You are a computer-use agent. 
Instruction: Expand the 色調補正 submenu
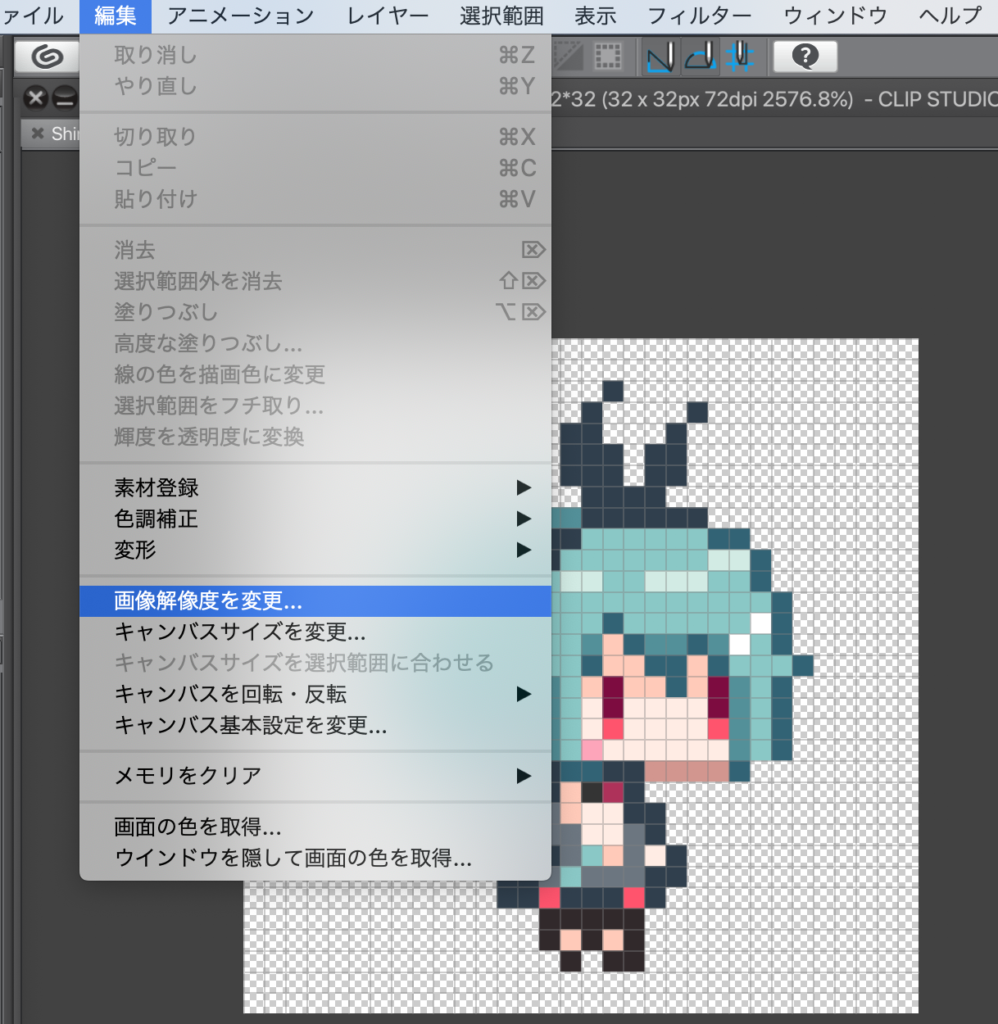click(315, 519)
